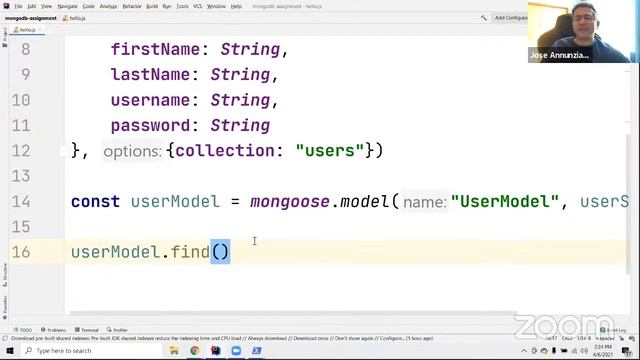
Task: Click the line separator indicator in status bar
Action: click(567, 338)
